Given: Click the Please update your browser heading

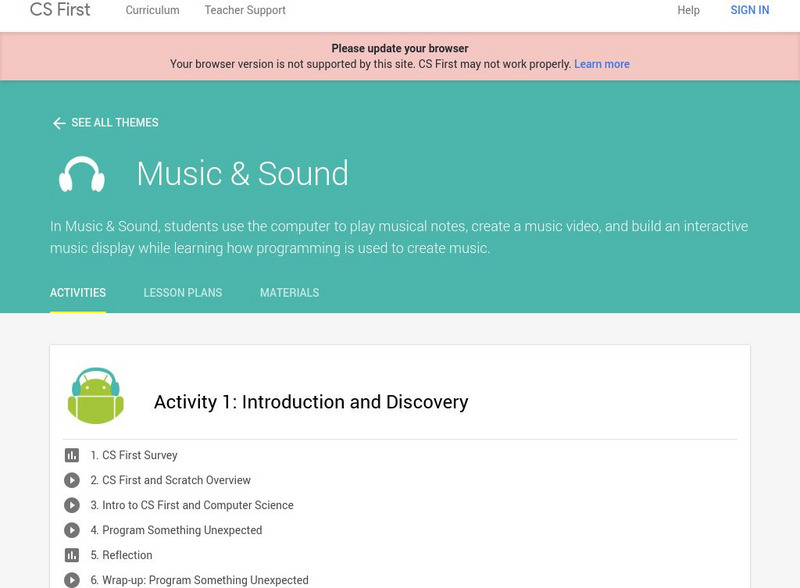Looking at the screenshot, I should click(400, 48).
